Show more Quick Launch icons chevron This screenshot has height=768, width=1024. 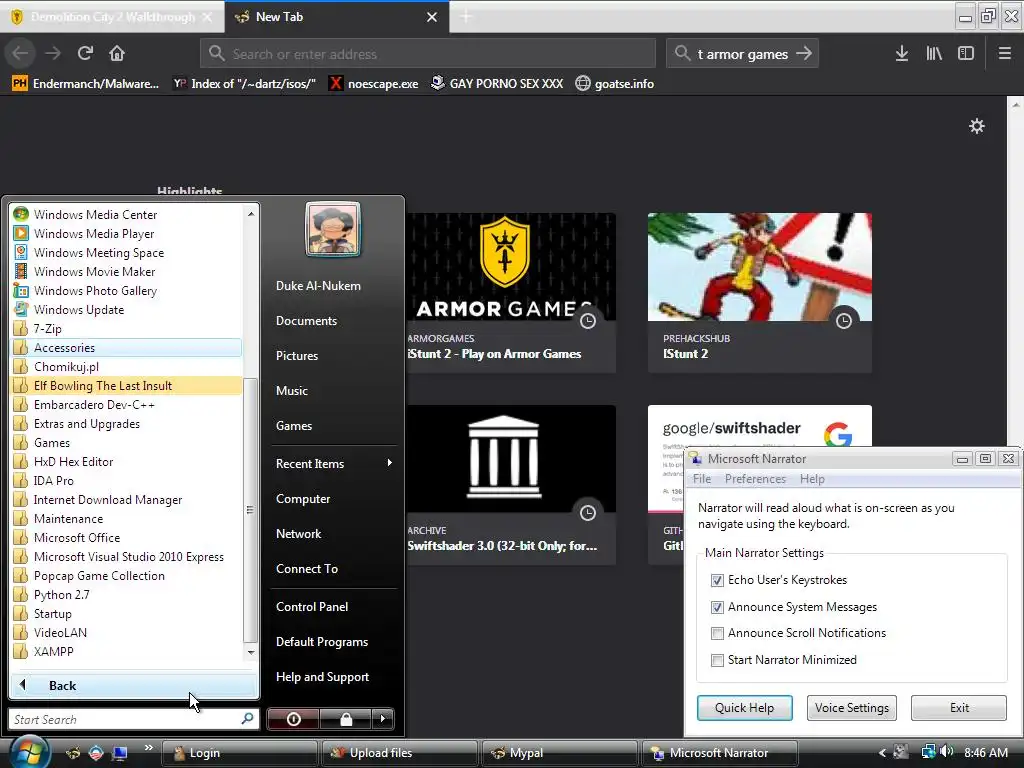[x=148, y=747]
